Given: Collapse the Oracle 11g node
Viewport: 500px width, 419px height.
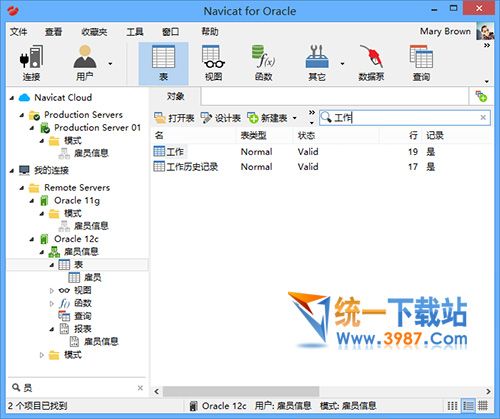Looking at the screenshot, I should tap(32, 201).
